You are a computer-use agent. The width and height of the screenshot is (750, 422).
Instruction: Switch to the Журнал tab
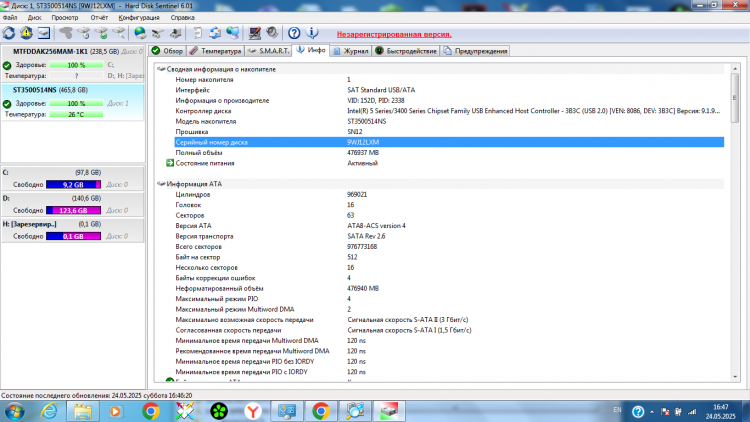tap(351, 51)
